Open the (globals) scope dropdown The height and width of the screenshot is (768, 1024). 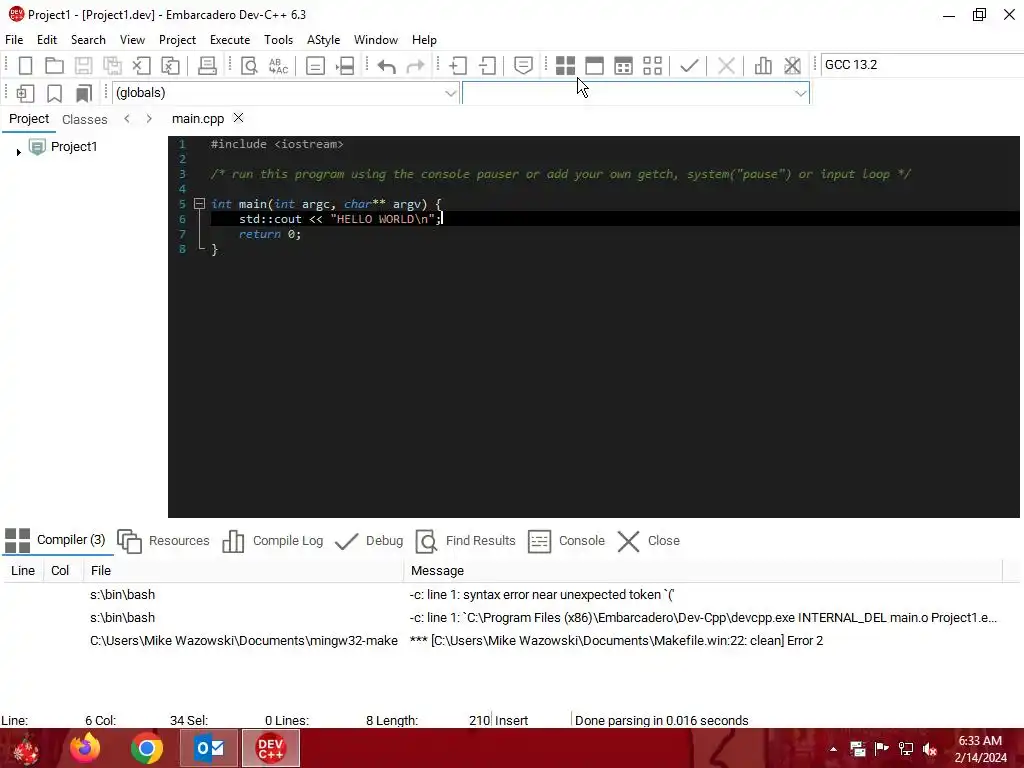tap(285, 93)
